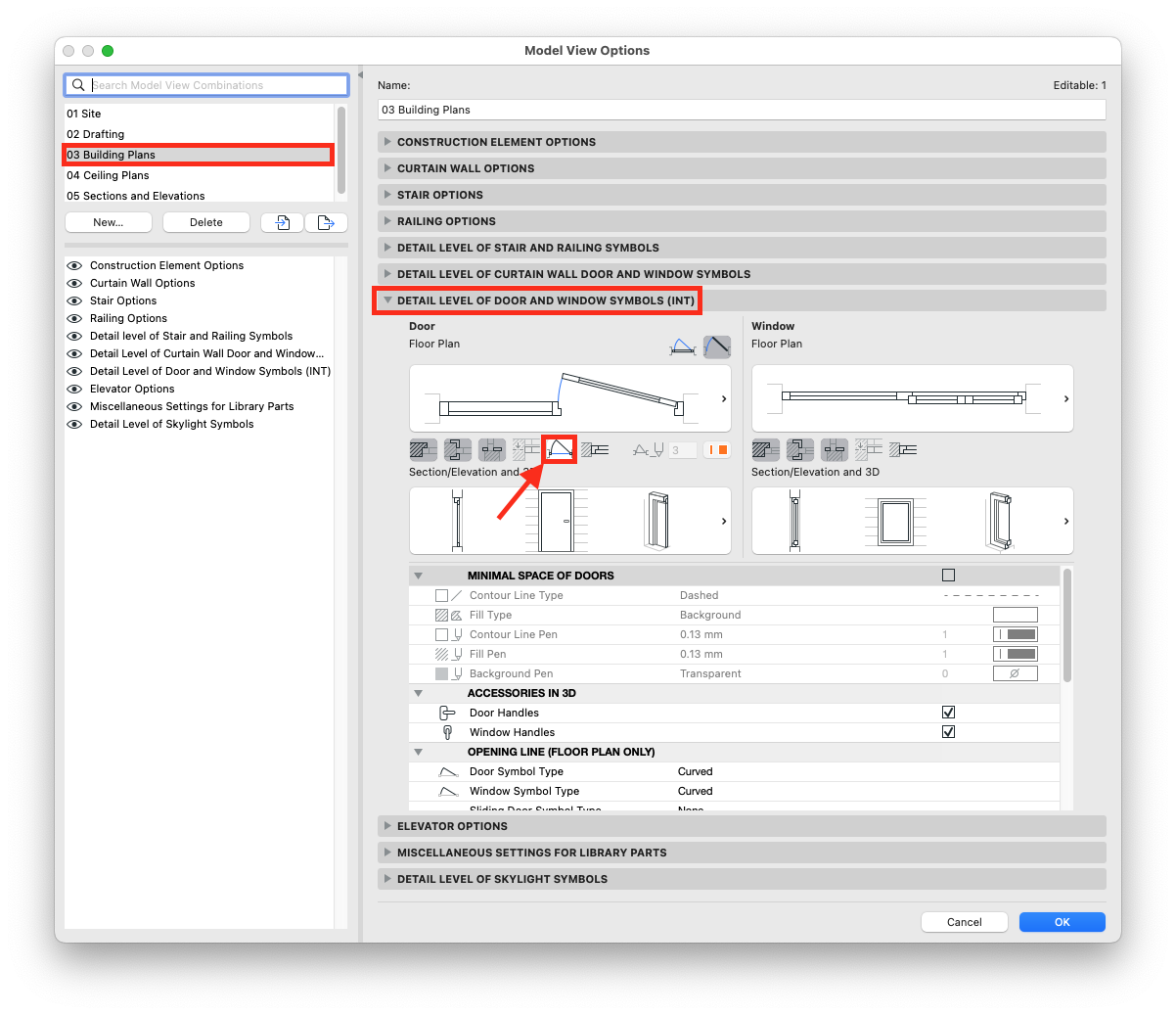Click the Door Handles icon

(447, 713)
